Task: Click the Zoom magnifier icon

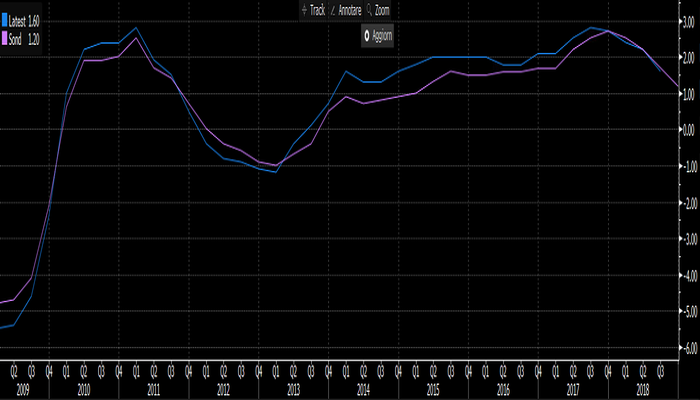Action: [x=369, y=9]
